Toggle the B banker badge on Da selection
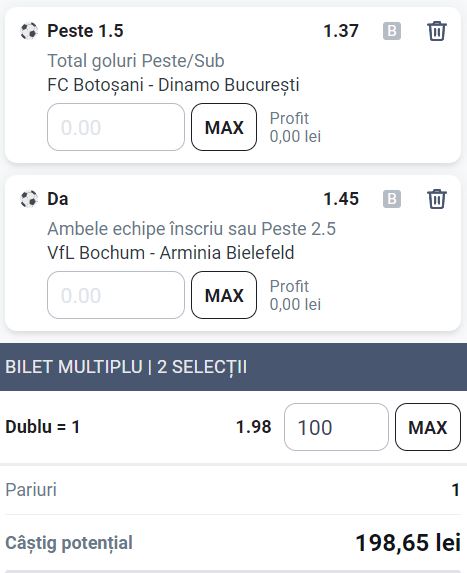This screenshot has height=573, width=467. [x=392, y=199]
